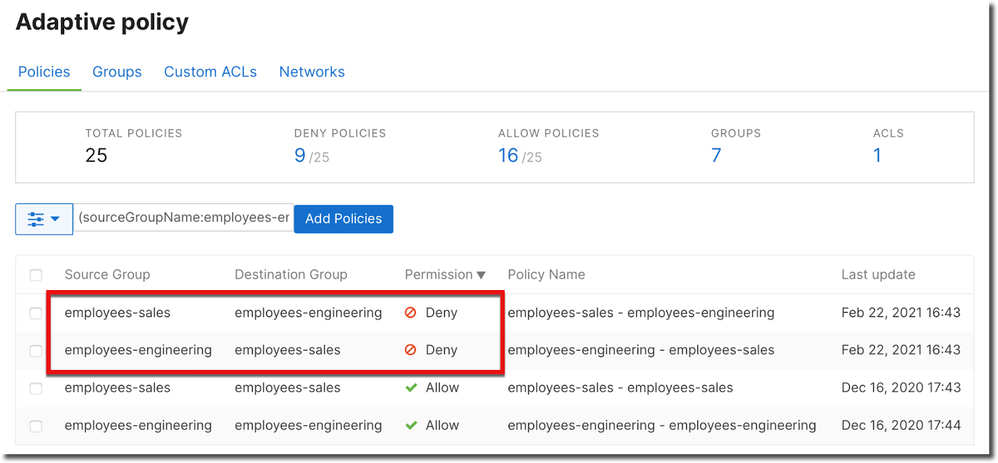998x463 pixels.
Task: Click the groups count 7 link
Action: [x=716, y=155]
